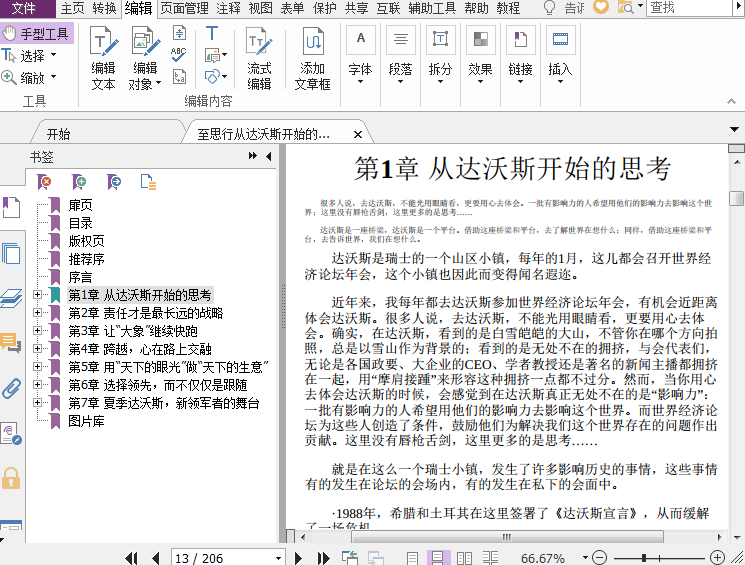Switch to the 开始 document tab
The image size is (745, 565).
(59, 134)
